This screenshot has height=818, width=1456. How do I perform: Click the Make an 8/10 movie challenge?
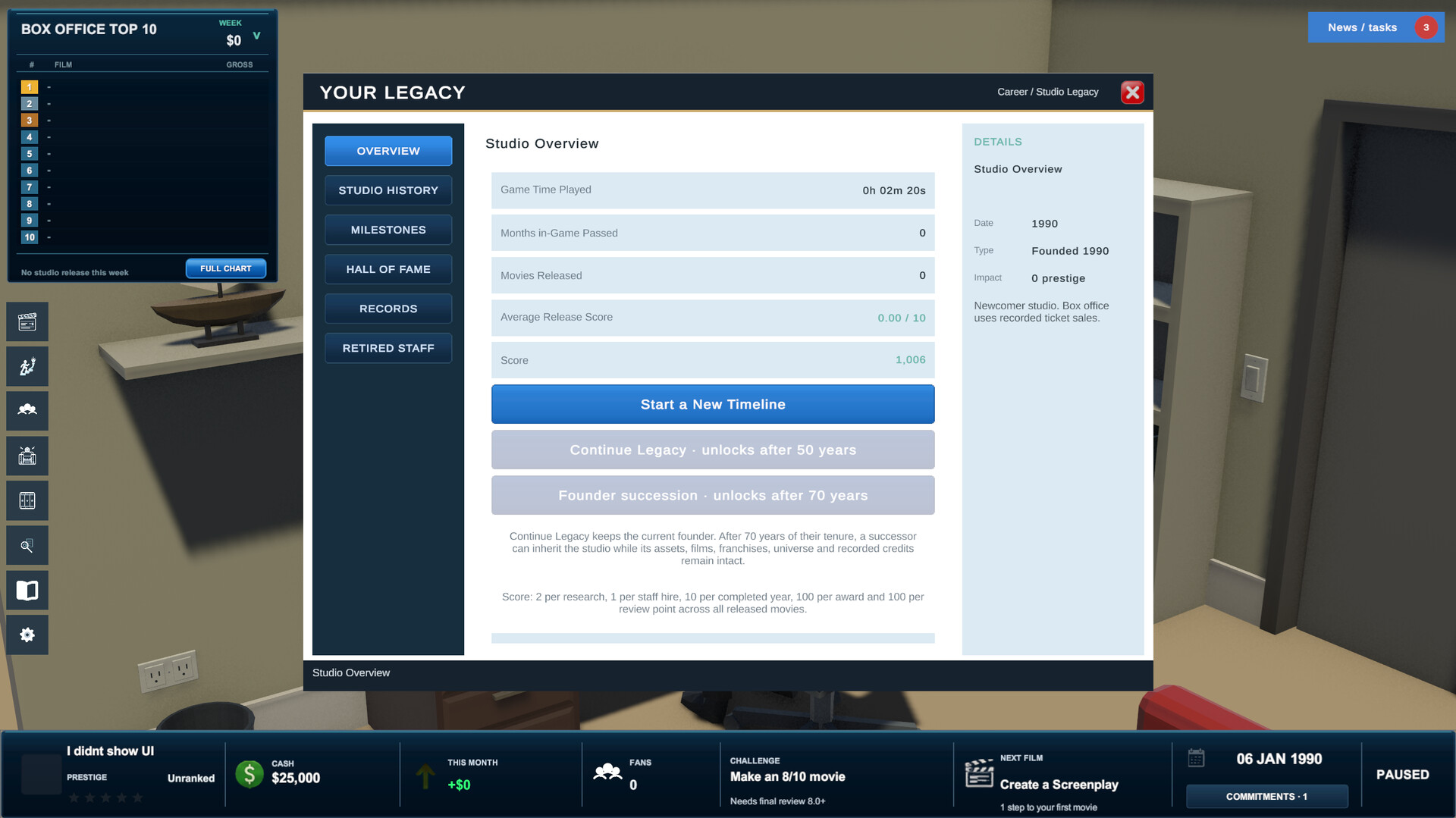click(787, 776)
